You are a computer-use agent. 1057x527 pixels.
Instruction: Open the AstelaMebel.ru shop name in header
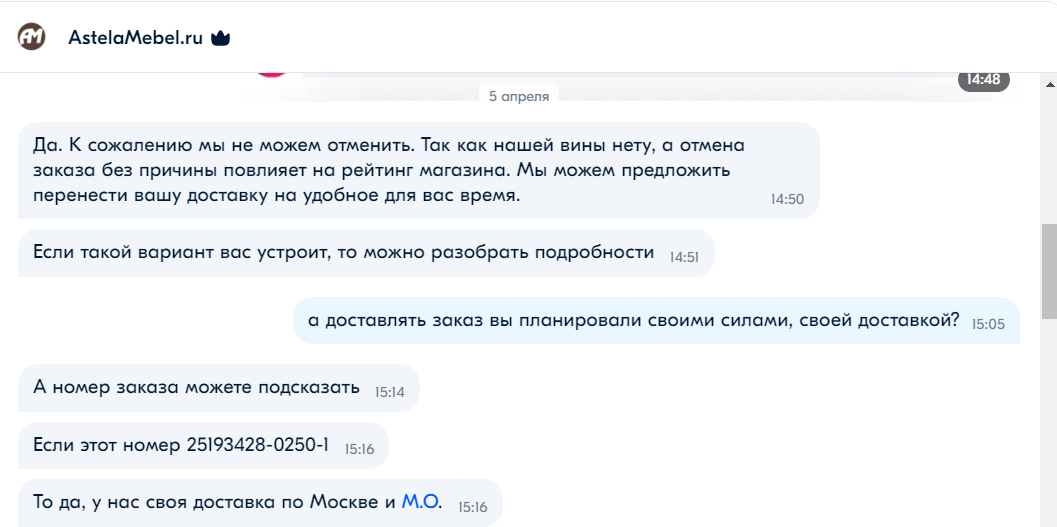[x=135, y=39]
